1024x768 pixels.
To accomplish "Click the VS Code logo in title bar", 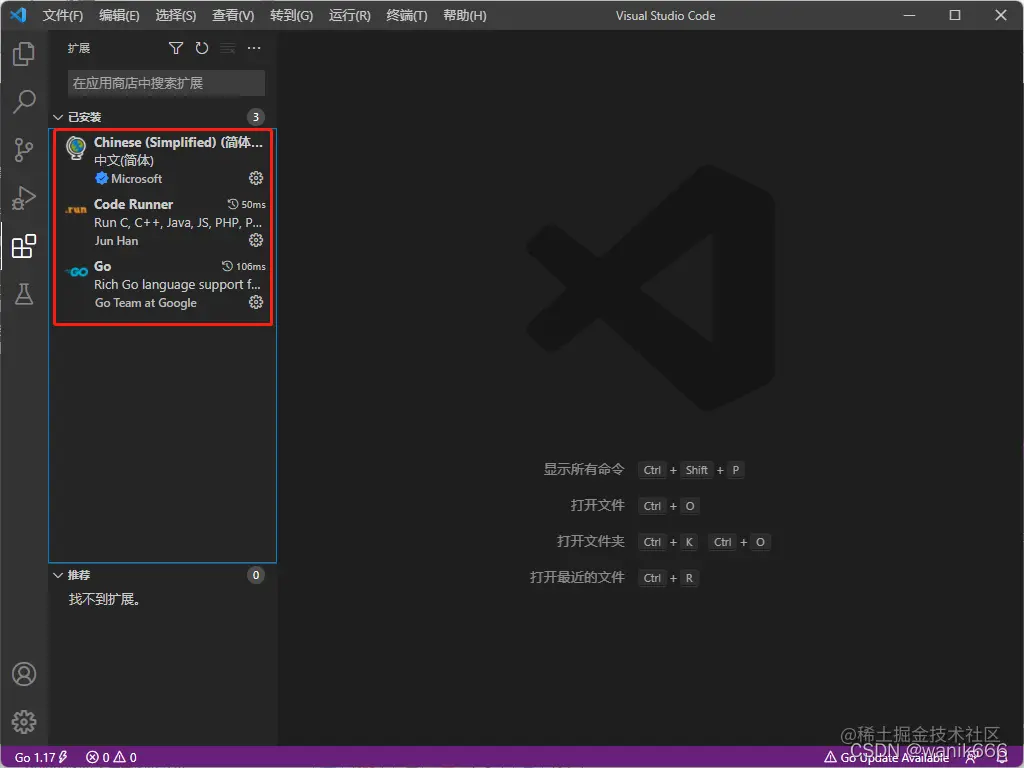I will coord(18,15).
